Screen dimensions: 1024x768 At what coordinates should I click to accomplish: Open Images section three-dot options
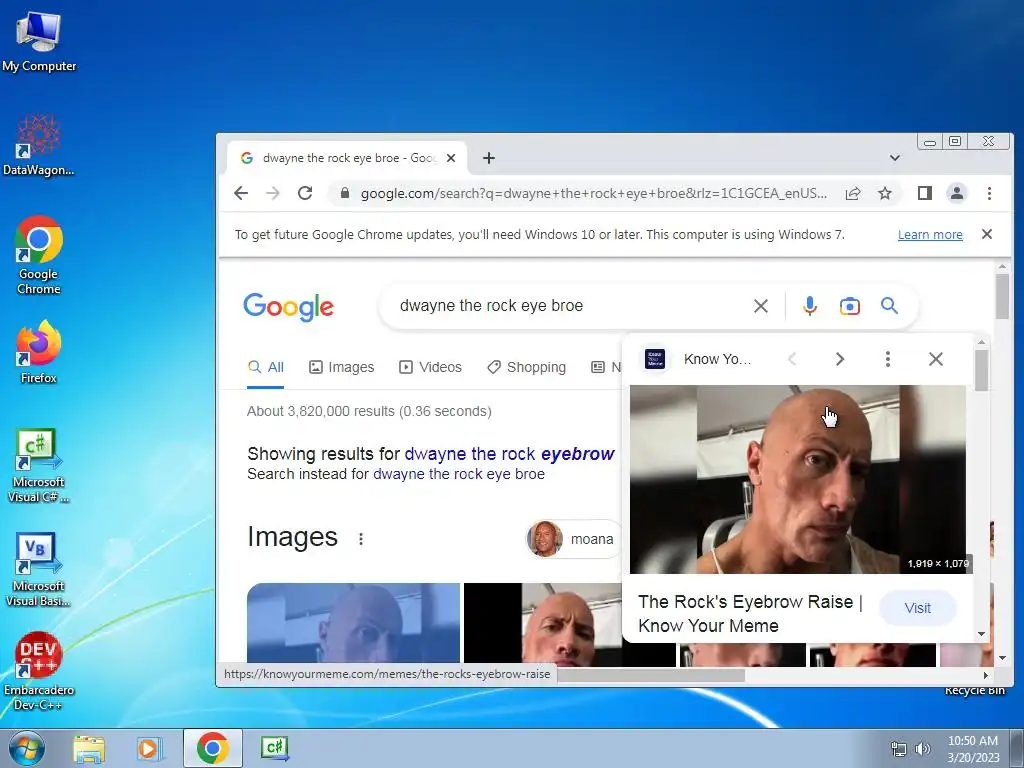[x=360, y=539]
